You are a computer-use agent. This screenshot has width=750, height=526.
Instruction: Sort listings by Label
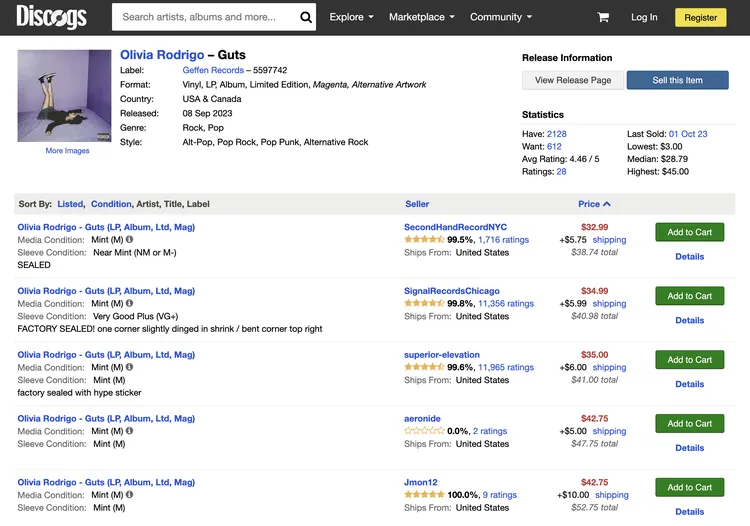(198, 204)
